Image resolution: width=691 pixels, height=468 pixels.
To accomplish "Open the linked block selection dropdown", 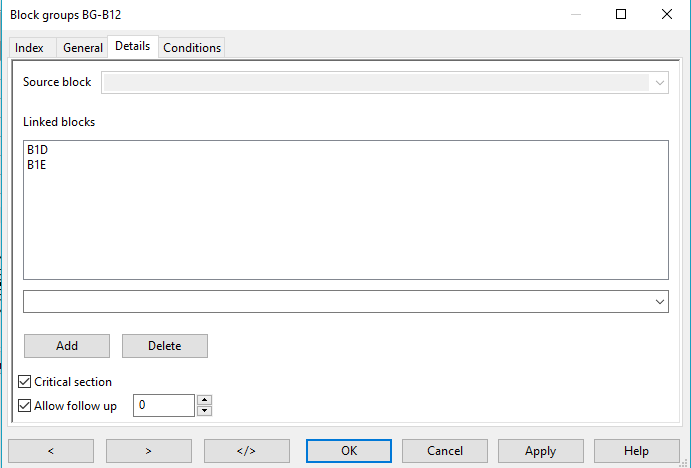I will click(x=659, y=301).
